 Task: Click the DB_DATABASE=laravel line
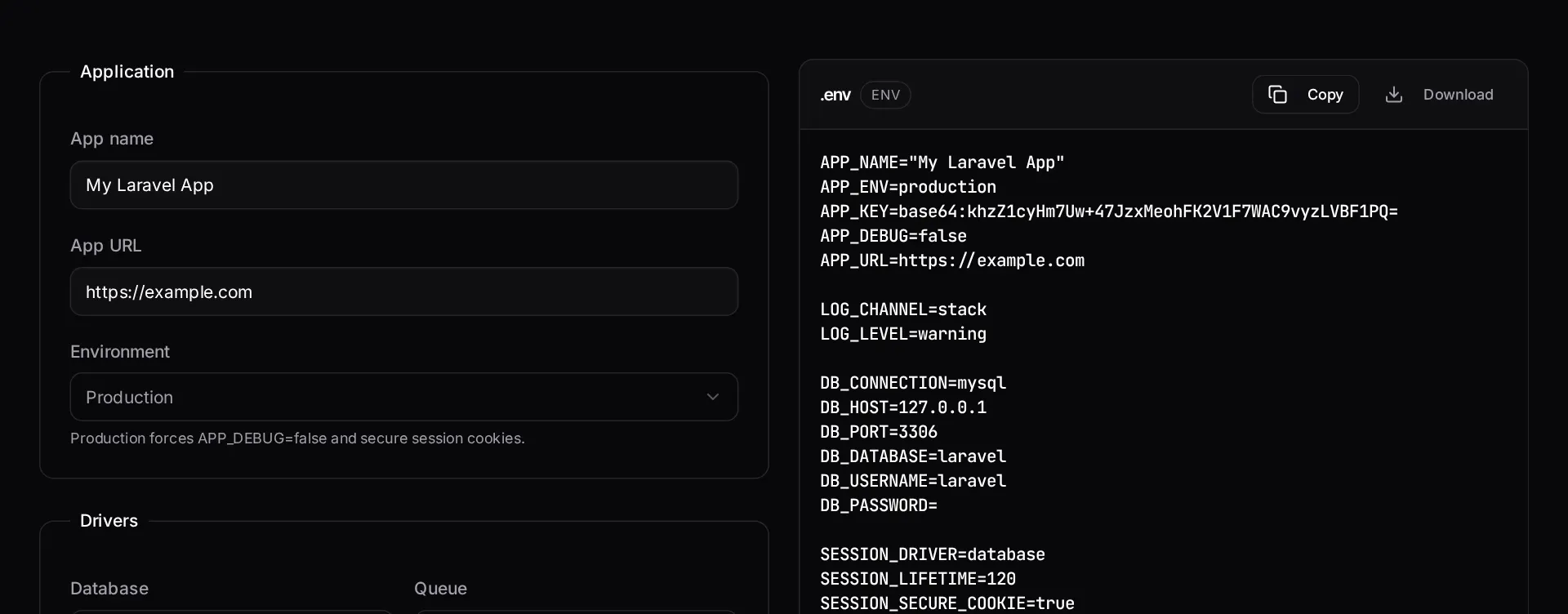[913, 456]
